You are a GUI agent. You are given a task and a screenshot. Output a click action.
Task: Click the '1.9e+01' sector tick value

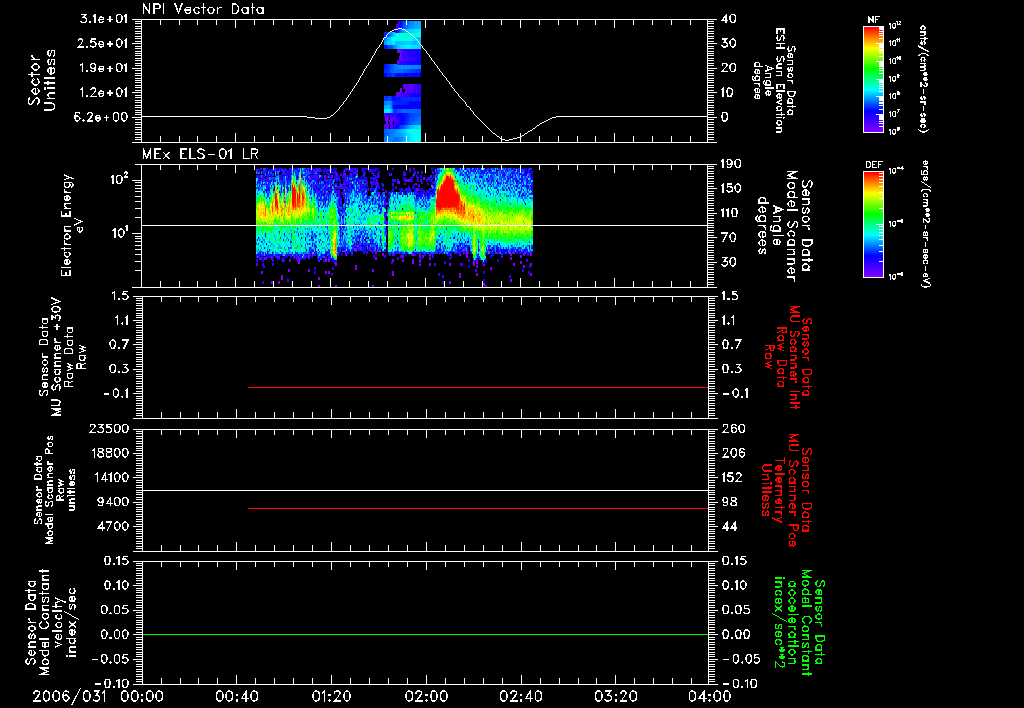click(x=104, y=68)
